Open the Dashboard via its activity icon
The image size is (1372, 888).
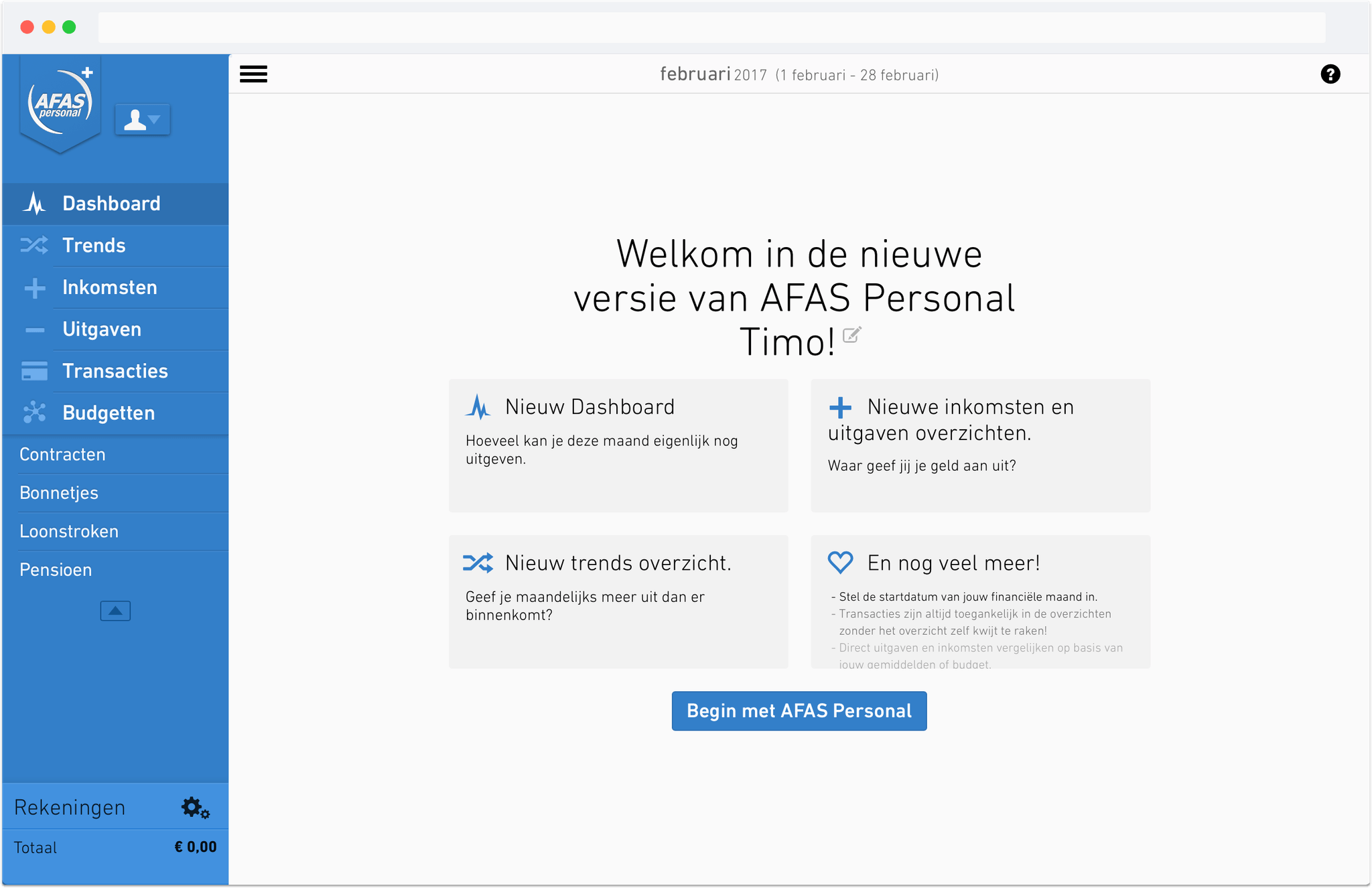click(35, 203)
